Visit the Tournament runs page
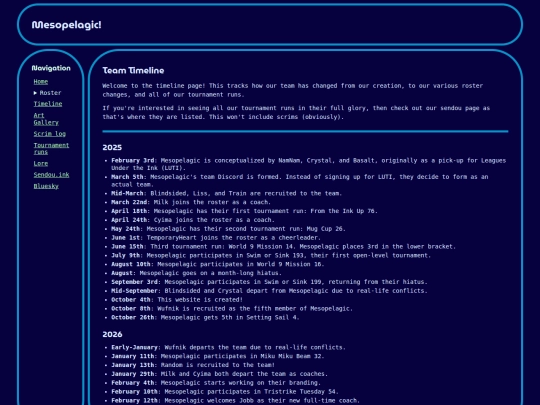Image resolution: width=540 pixels, height=405 pixels. pos(51,148)
